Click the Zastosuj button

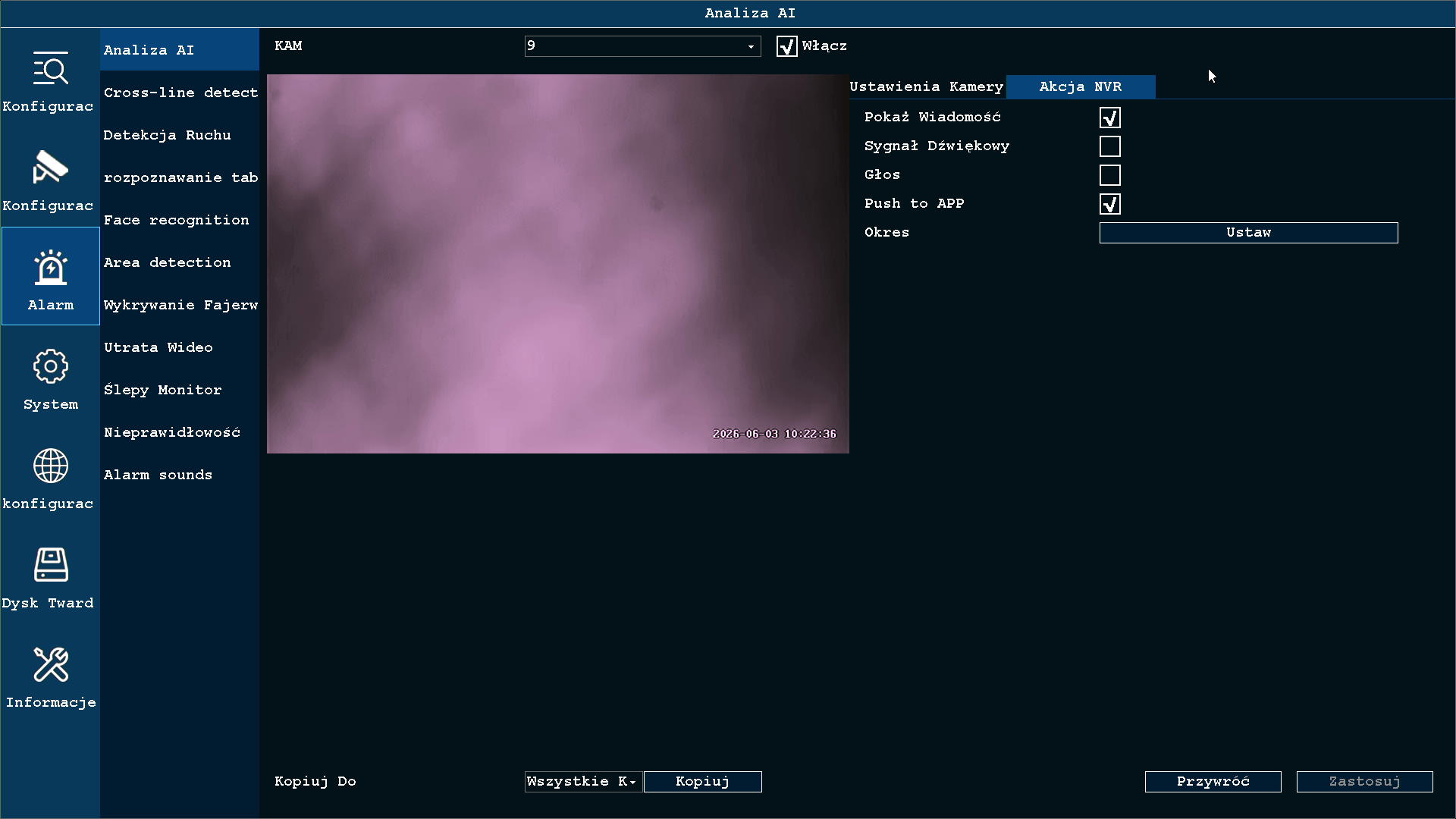coord(1364,782)
